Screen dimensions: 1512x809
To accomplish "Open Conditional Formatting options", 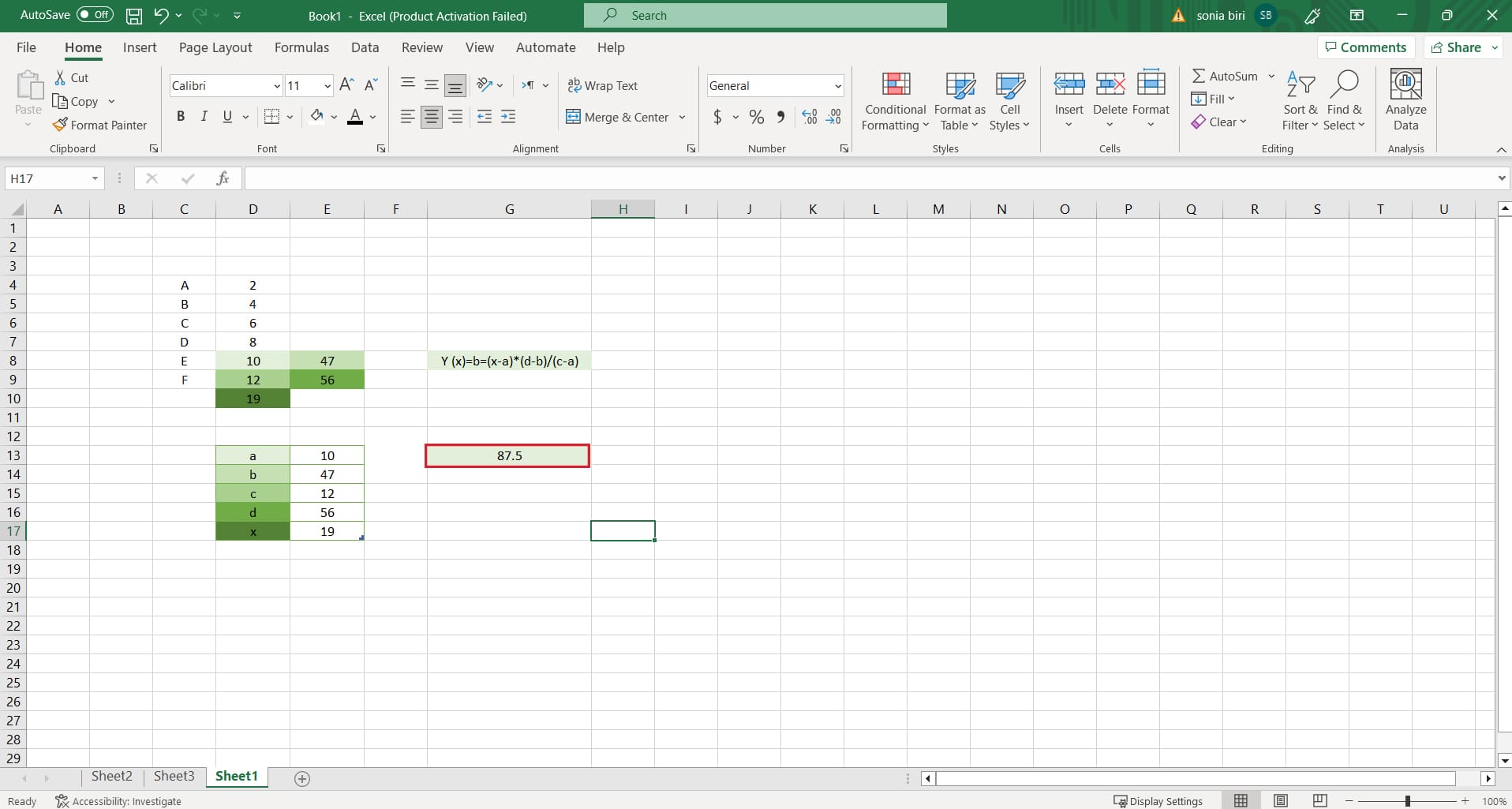I will 894,101.
